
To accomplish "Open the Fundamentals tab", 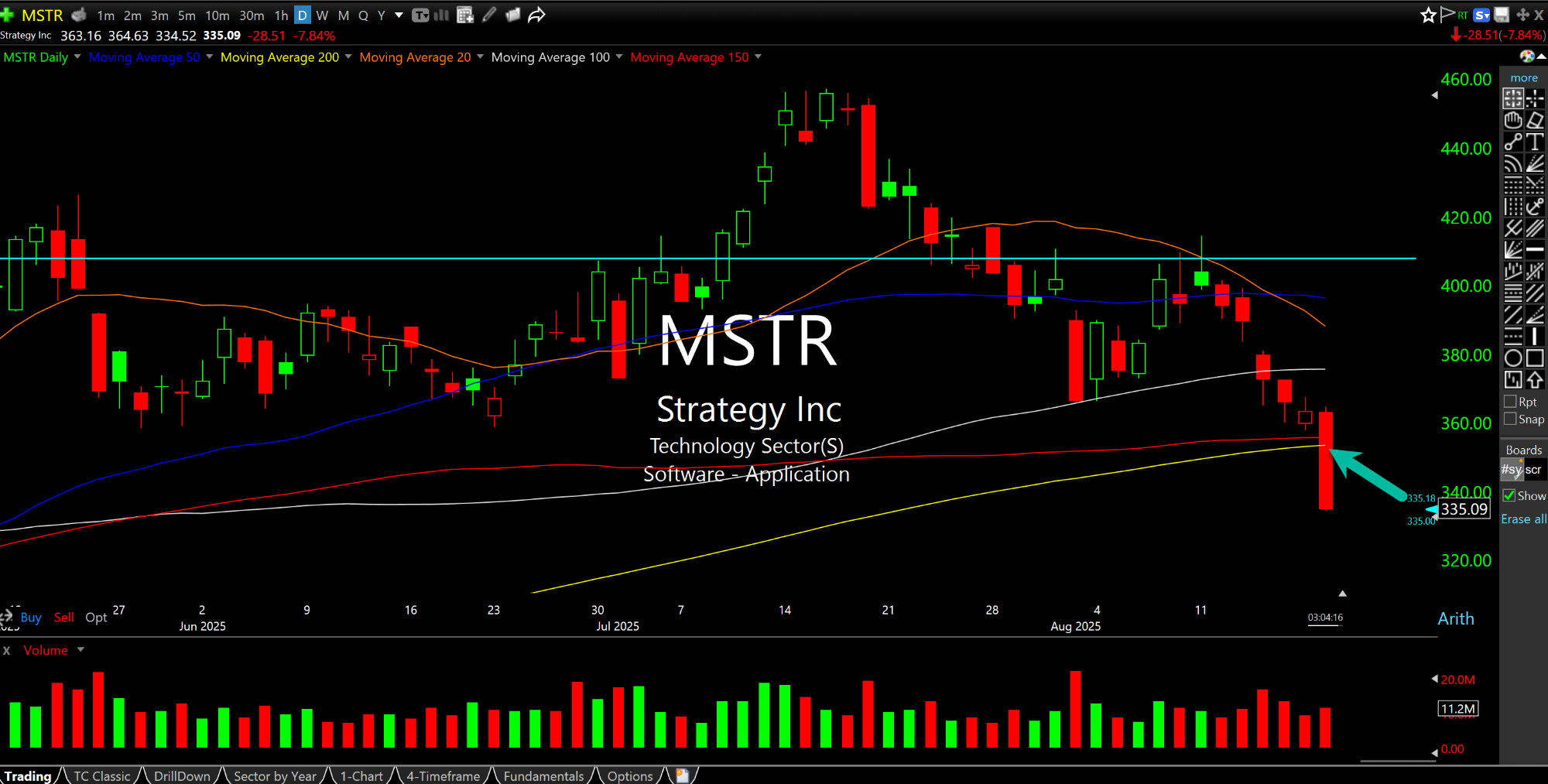I will pos(543,775).
